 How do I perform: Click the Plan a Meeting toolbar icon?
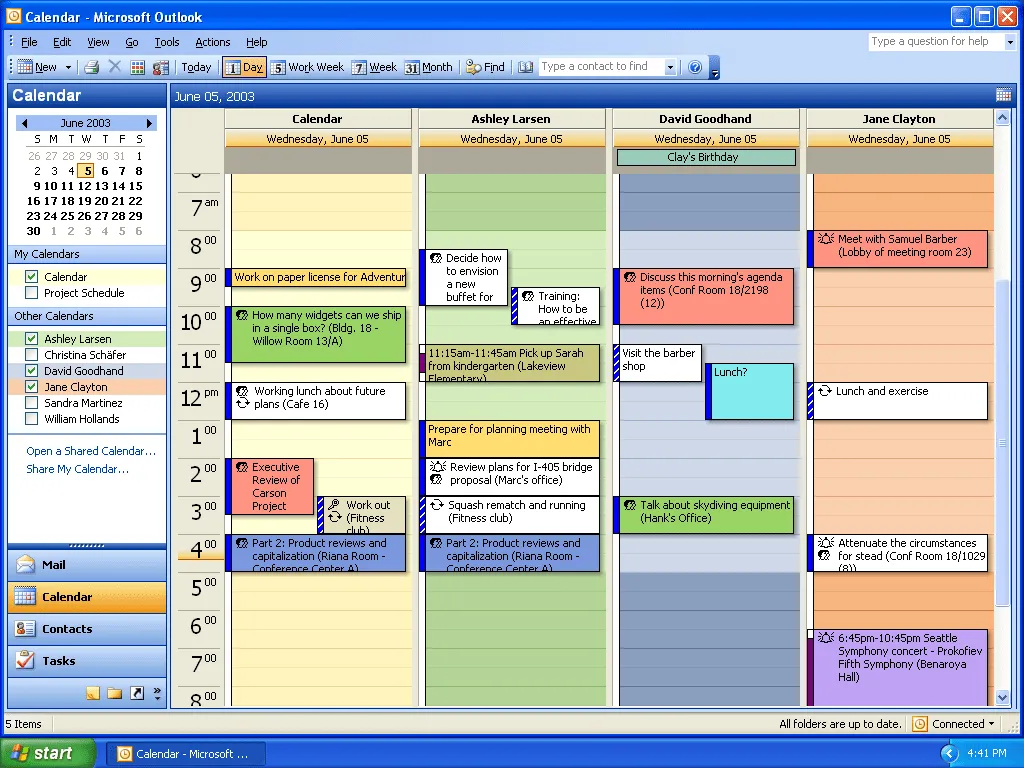(161, 67)
